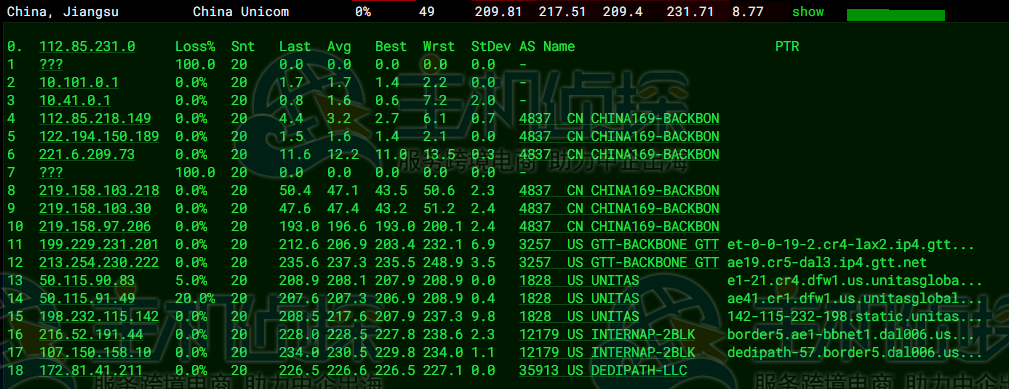Select AS 35913 DEDIPATH-LLC entry
Screen dimensions: 1009x389
(603, 370)
